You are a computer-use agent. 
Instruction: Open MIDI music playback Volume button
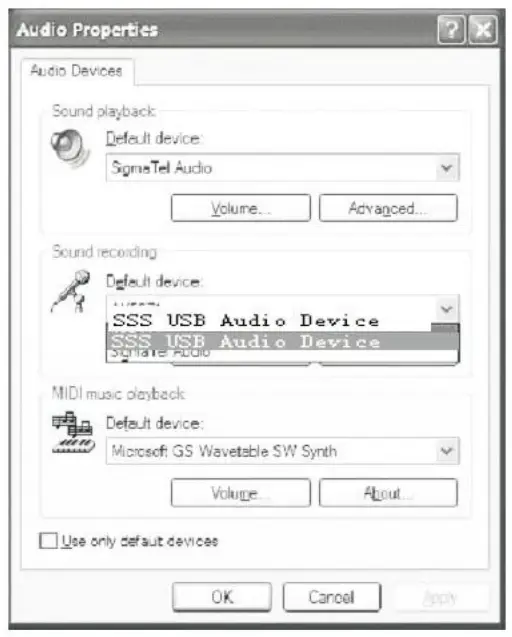241,493
